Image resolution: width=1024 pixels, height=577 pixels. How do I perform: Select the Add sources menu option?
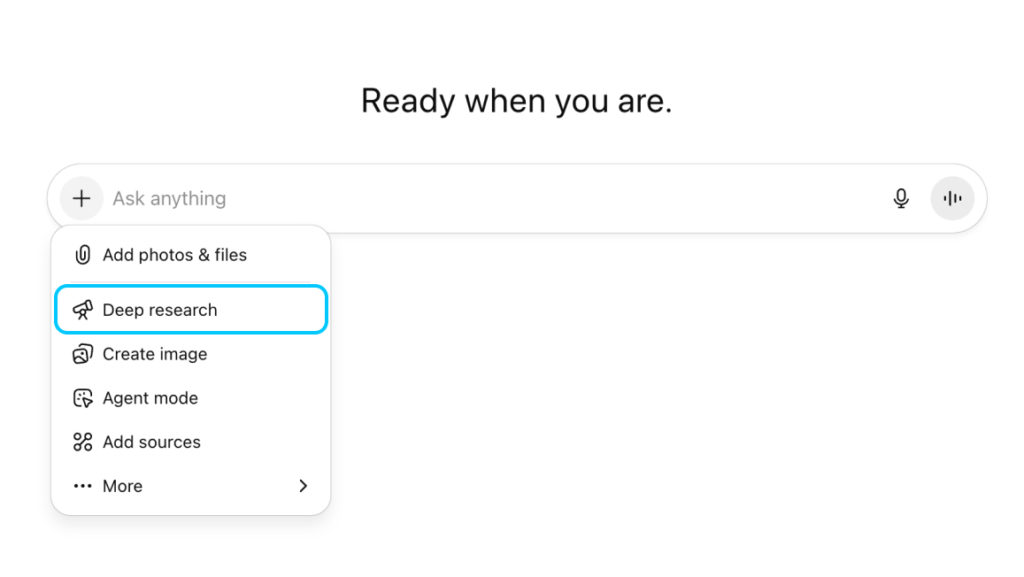pos(152,442)
